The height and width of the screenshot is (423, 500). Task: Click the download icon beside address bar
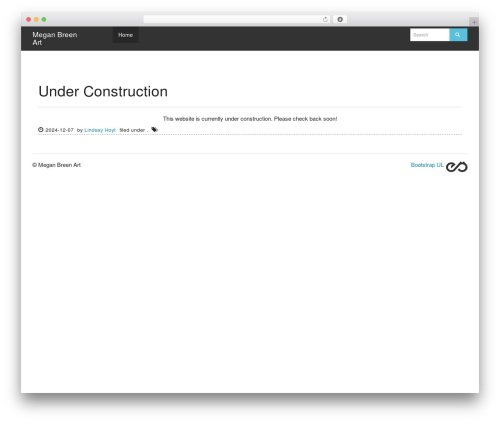(340, 19)
